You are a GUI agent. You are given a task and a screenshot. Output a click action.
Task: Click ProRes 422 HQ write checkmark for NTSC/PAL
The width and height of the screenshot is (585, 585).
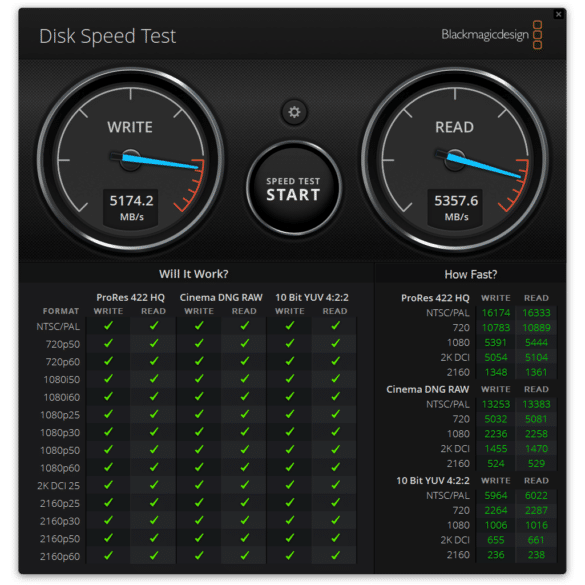[x=109, y=326]
